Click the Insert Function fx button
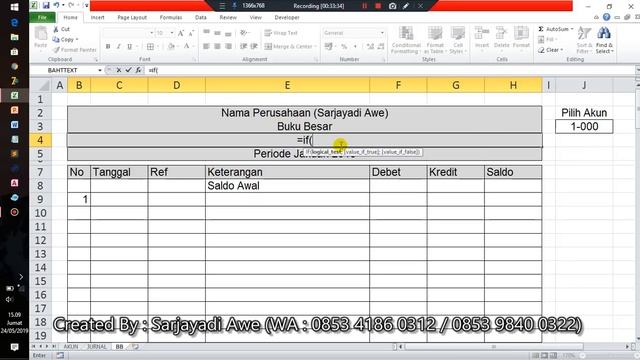 point(138,70)
